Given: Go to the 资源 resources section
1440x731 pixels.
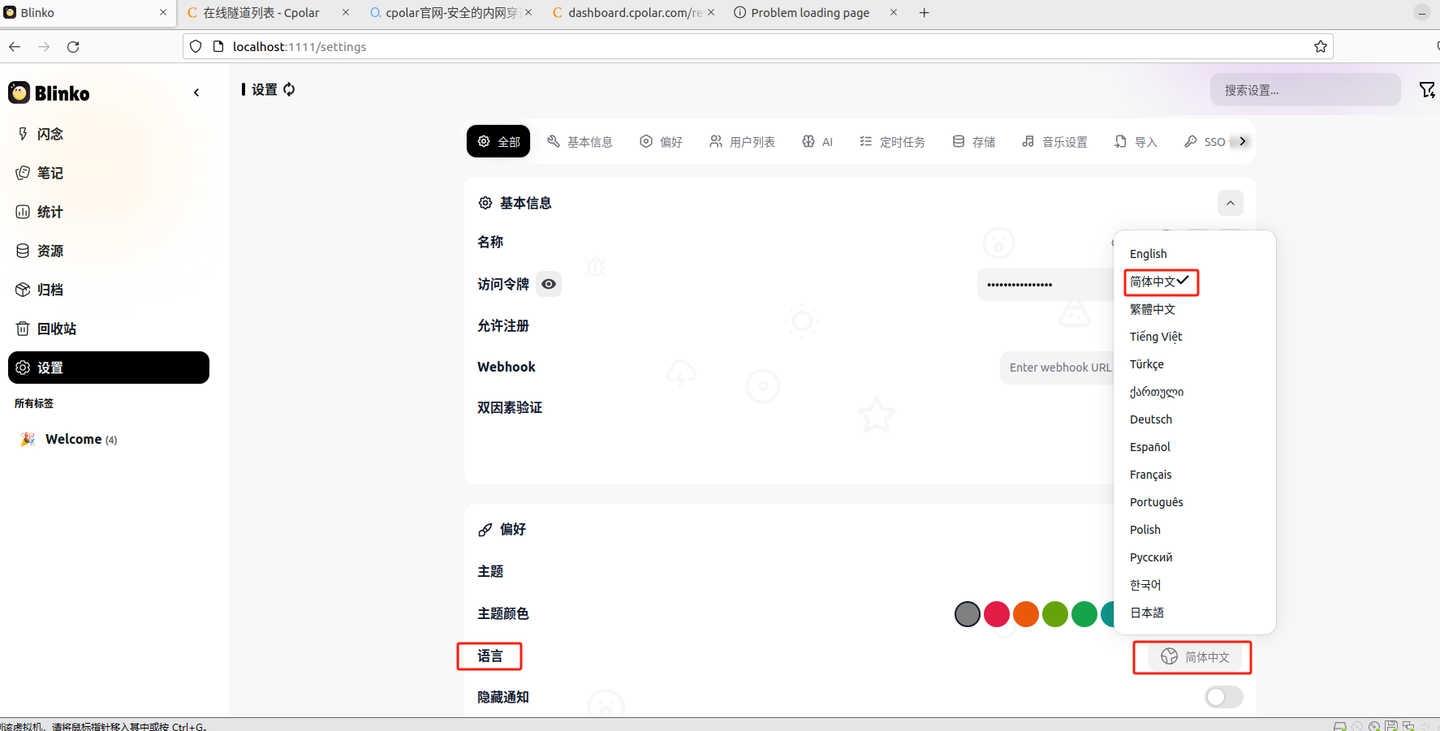Looking at the screenshot, I should tap(50, 250).
